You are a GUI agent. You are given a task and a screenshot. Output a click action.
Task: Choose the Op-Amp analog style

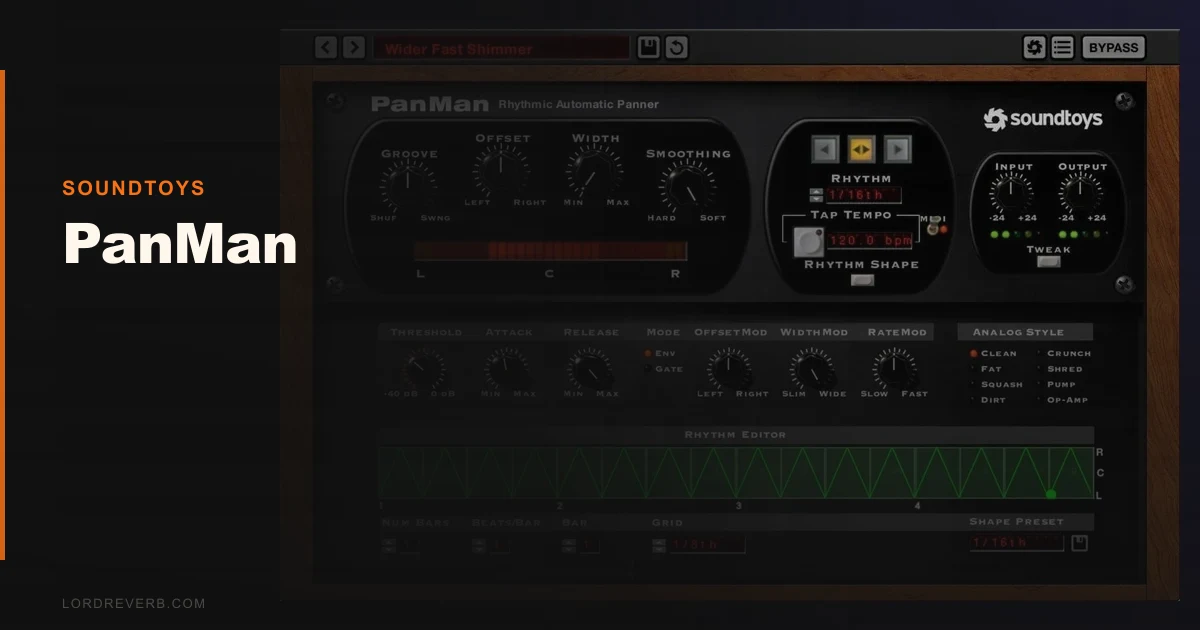coord(1062,400)
